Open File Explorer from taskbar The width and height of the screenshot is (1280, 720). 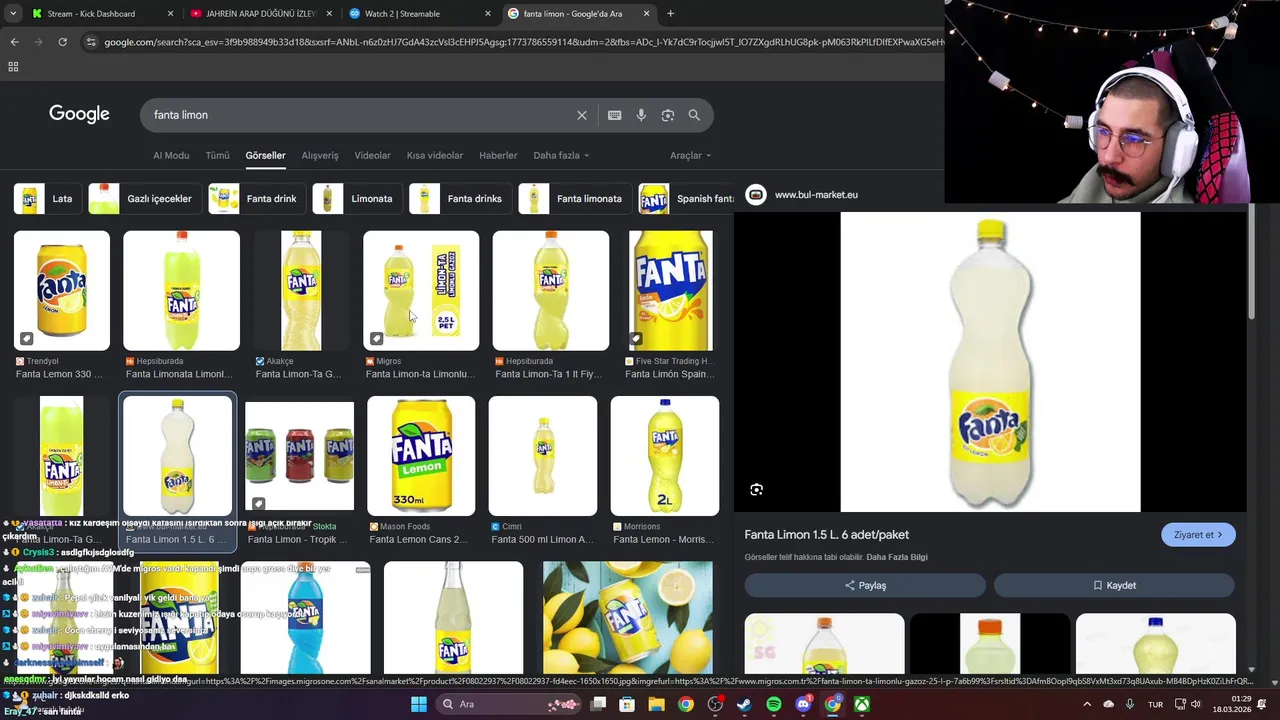click(x=656, y=704)
